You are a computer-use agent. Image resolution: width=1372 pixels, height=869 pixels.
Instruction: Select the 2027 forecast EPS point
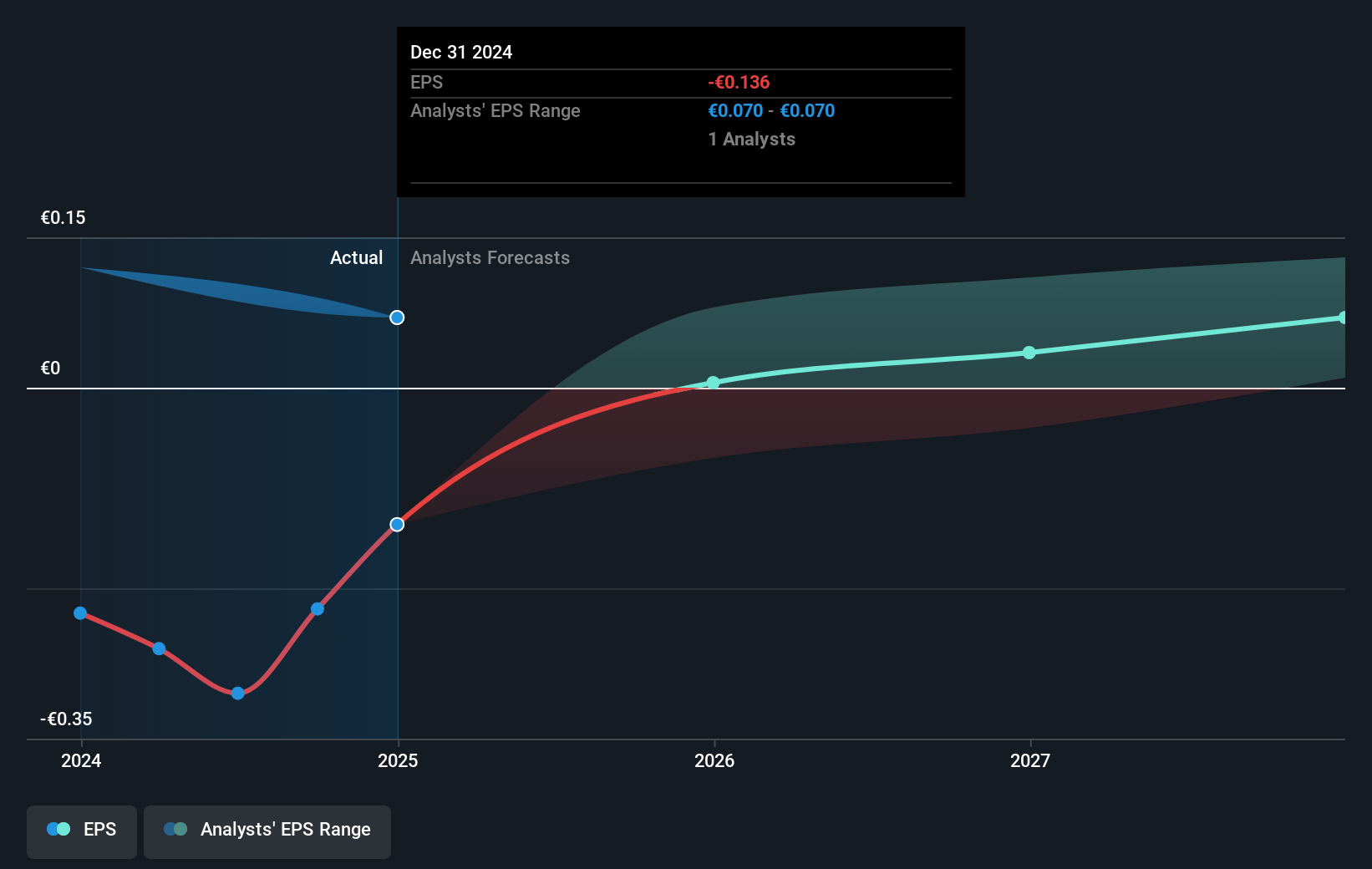1029,353
